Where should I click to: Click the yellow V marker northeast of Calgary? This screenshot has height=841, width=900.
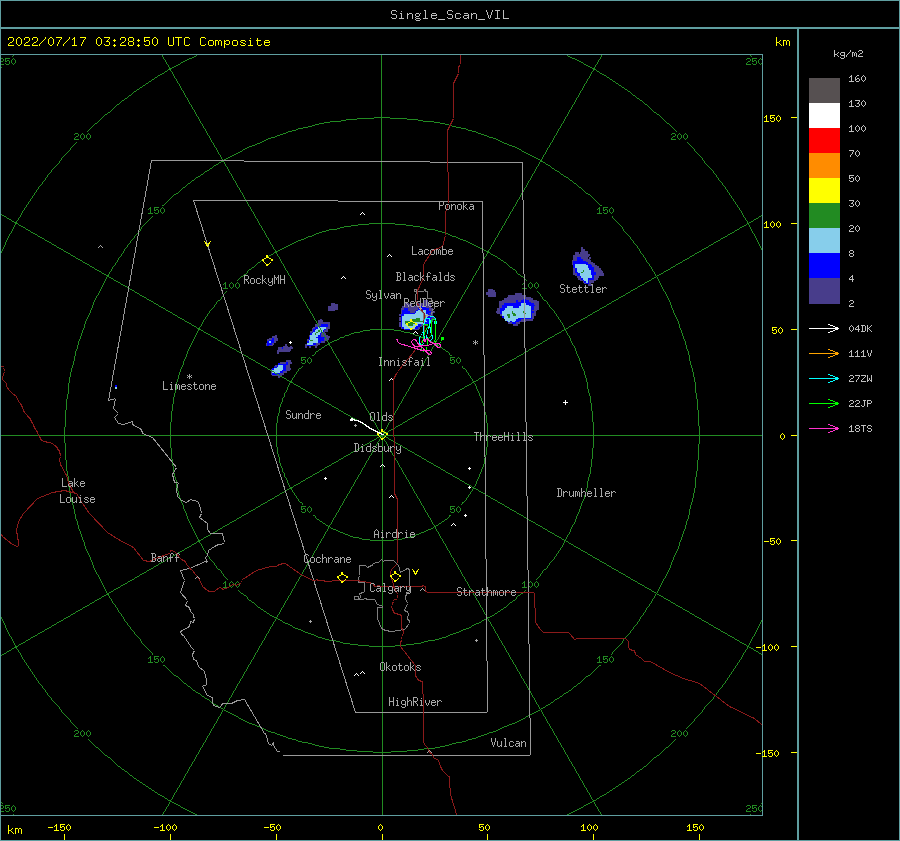416,572
